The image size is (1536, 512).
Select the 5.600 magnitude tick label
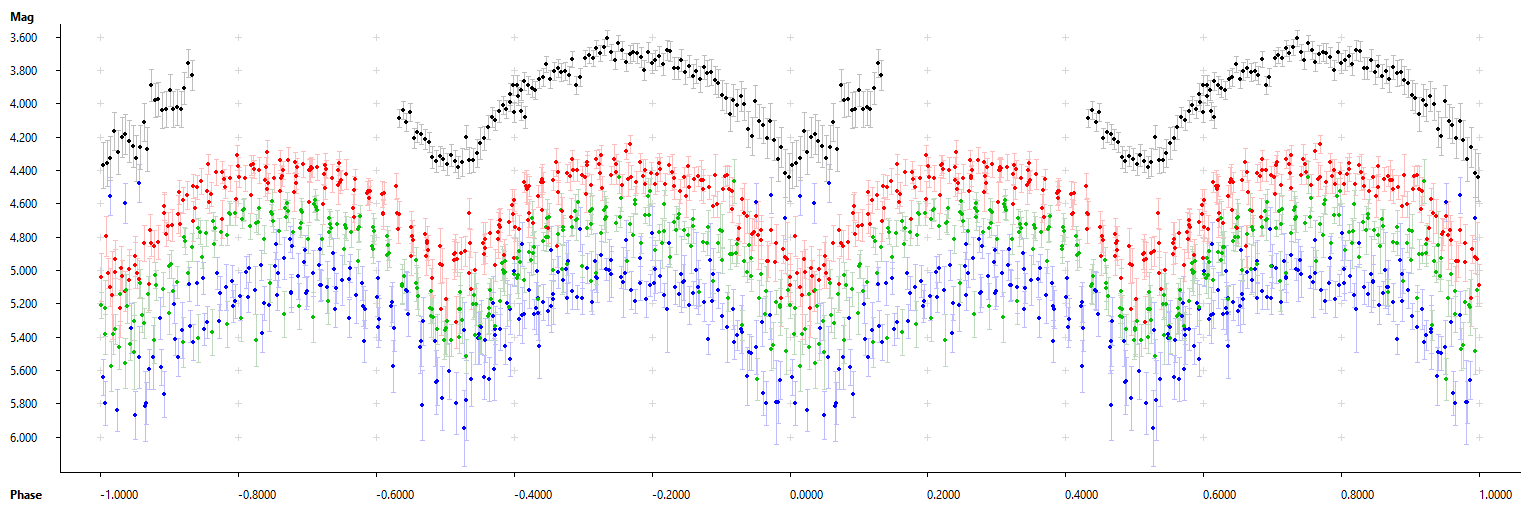24,371
